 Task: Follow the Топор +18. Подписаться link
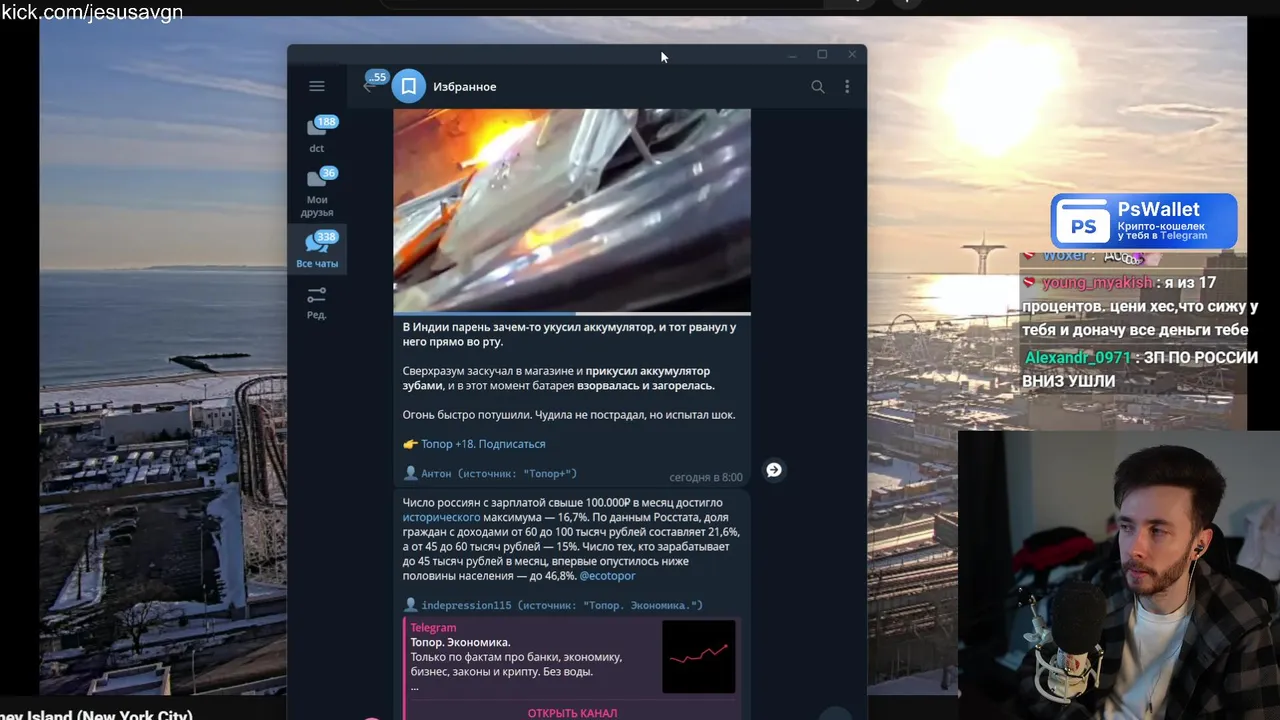tap(483, 444)
